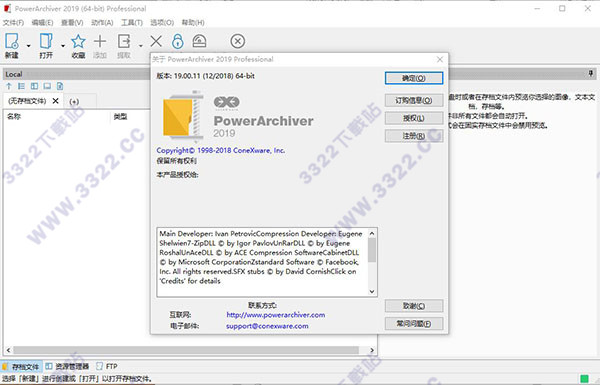Click the preview pane monitor icon
The height and width of the screenshot is (385, 600).
point(47,86)
